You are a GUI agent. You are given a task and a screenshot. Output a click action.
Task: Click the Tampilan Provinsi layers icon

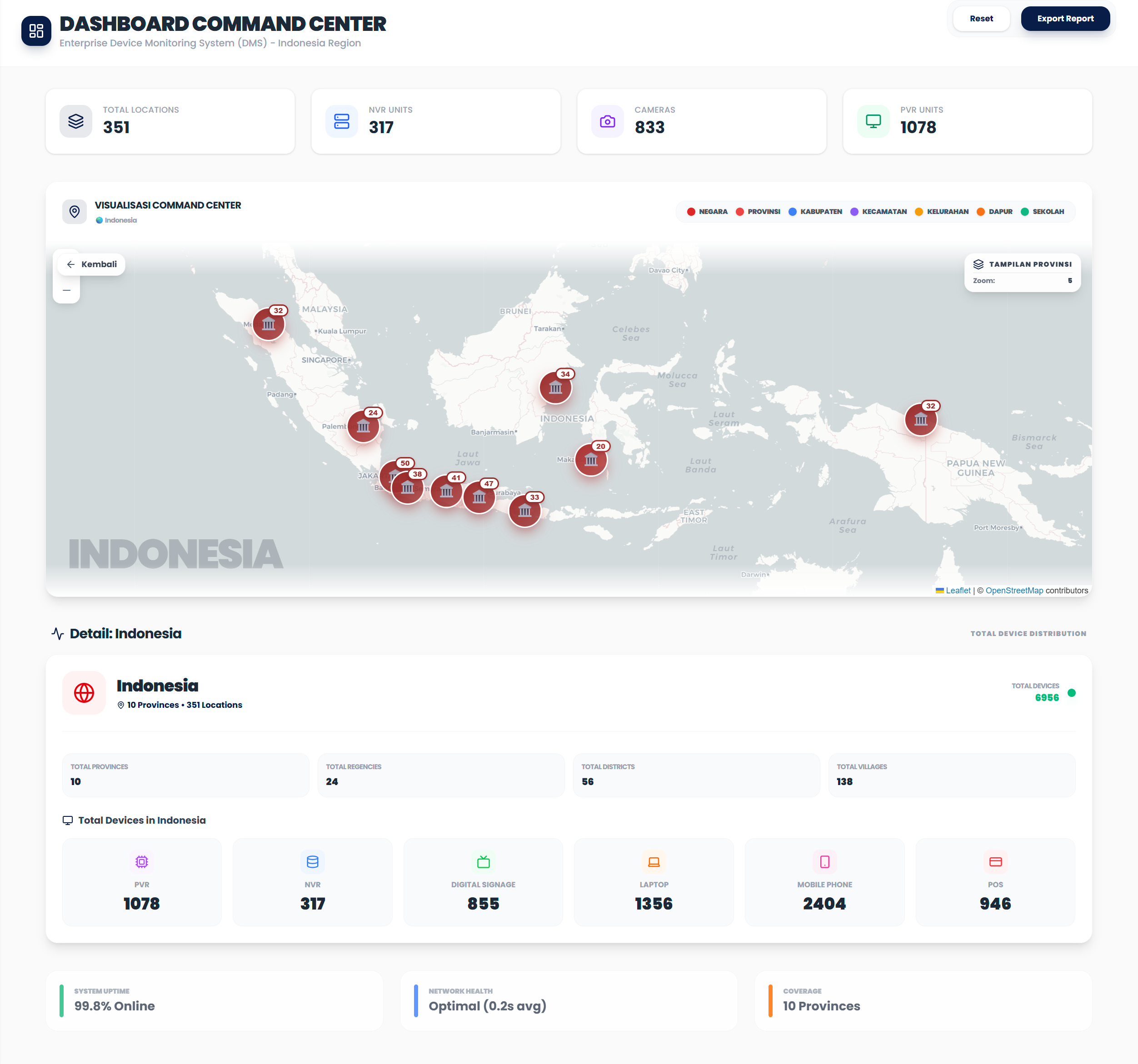click(978, 264)
